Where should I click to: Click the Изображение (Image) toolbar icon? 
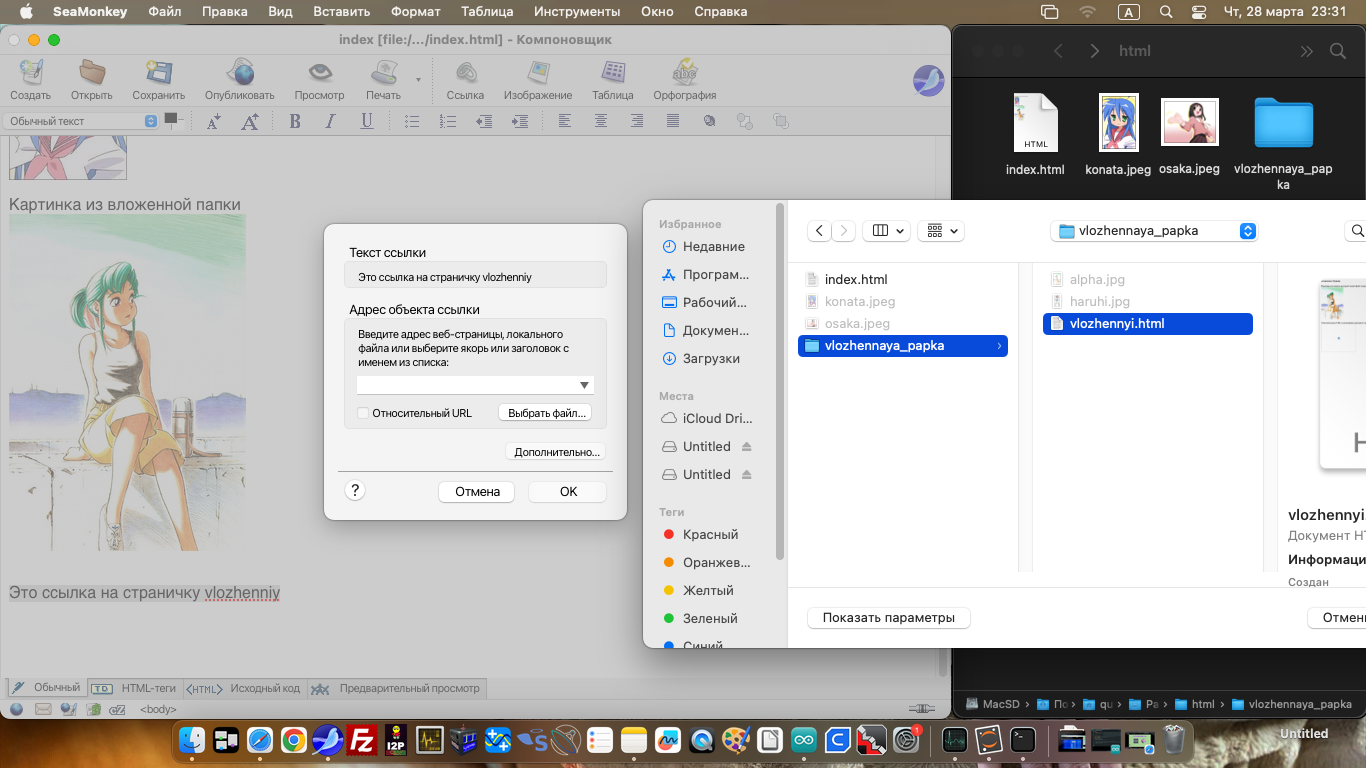click(538, 79)
